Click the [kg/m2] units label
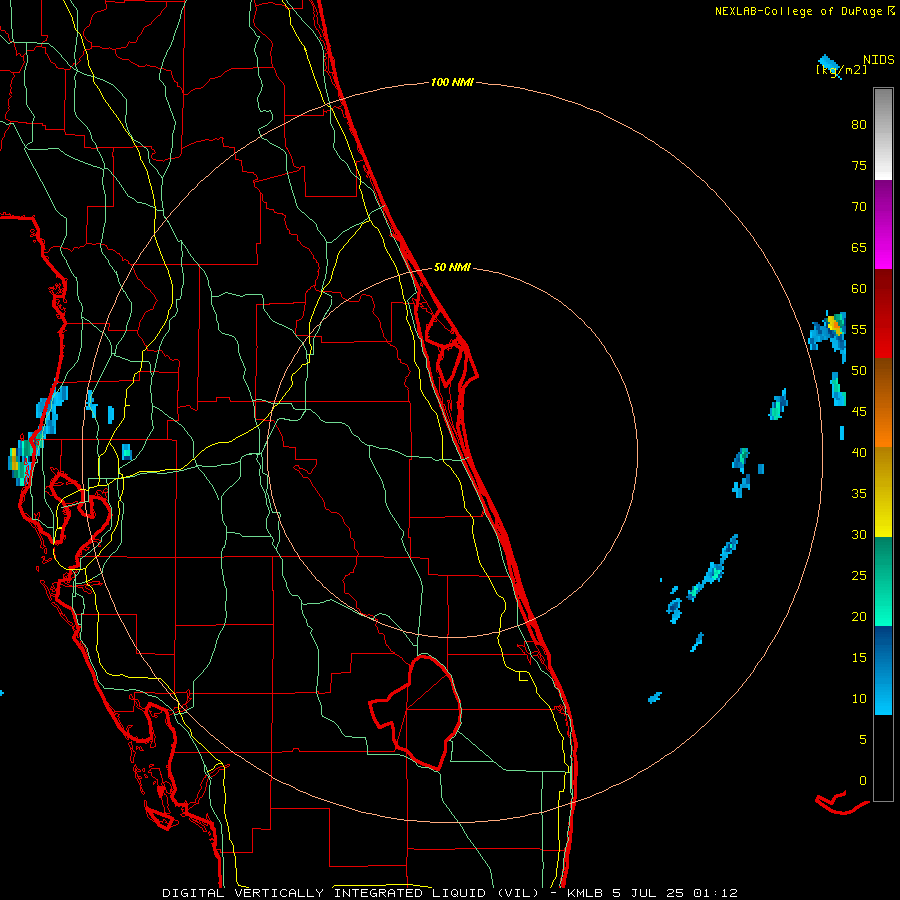Image resolution: width=900 pixels, height=900 pixels. (841, 69)
